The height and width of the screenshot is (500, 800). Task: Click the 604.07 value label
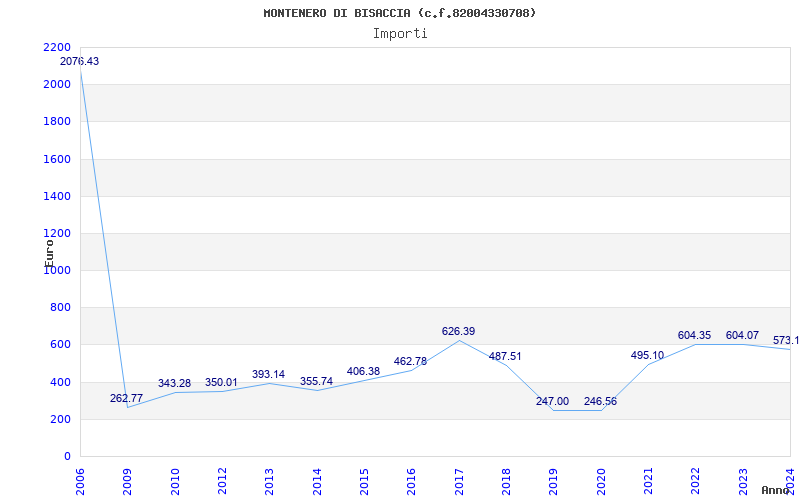coord(742,336)
